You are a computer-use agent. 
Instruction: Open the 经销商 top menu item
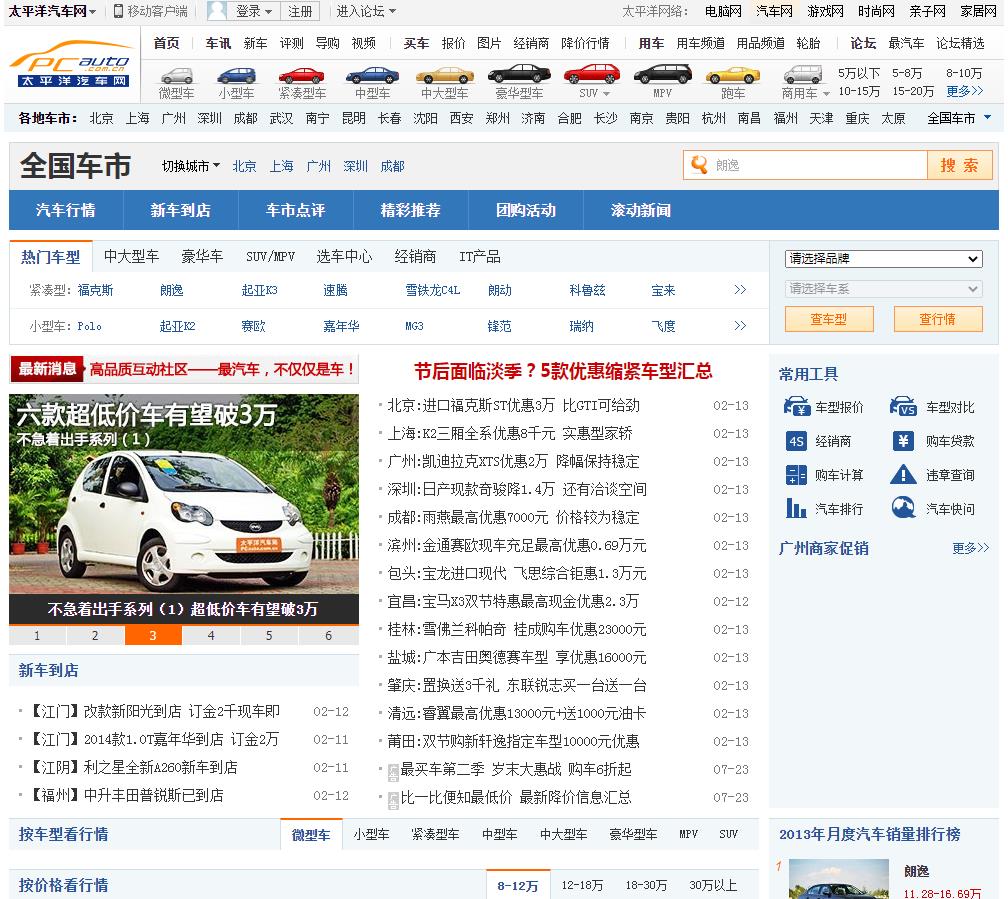[531, 43]
